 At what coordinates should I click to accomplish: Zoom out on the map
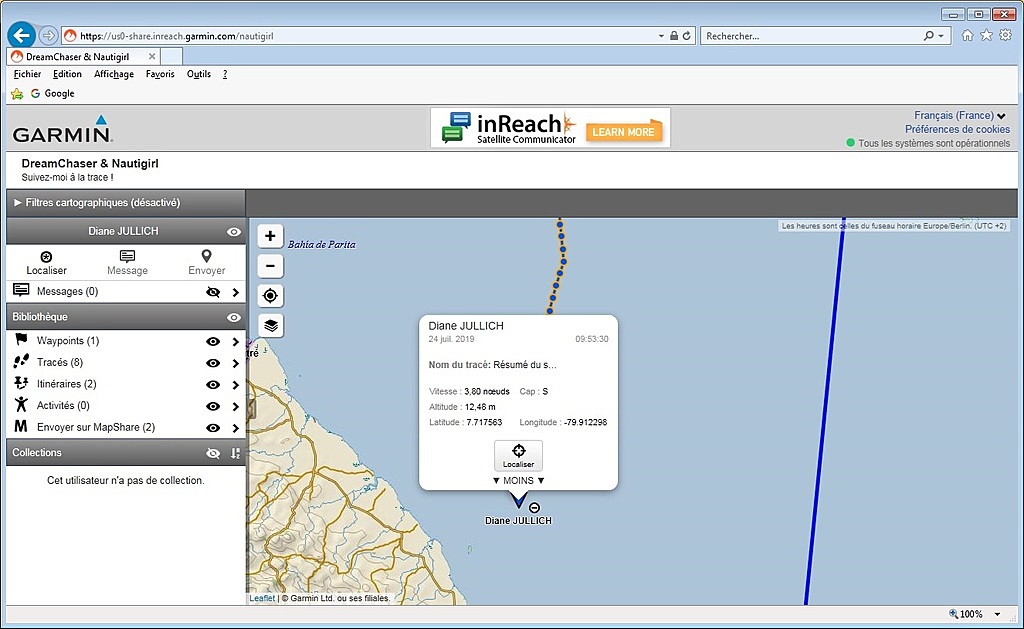click(270, 266)
